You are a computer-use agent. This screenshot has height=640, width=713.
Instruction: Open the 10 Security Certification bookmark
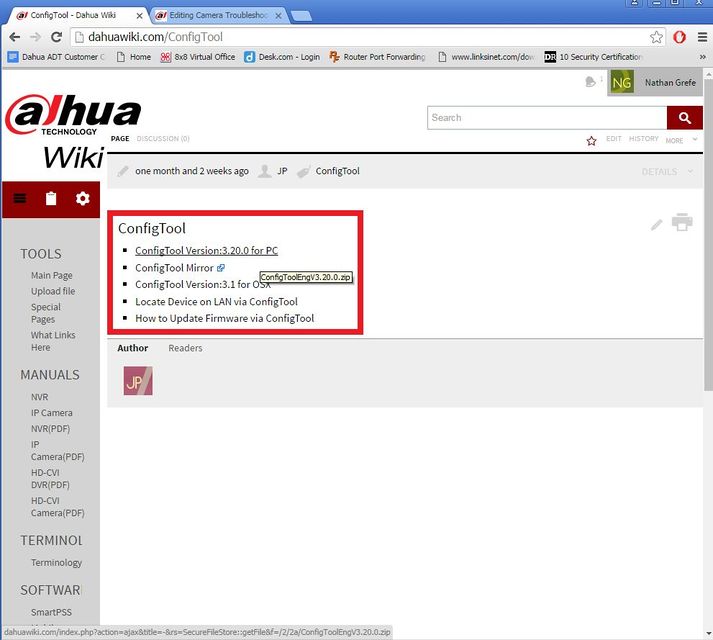click(593, 57)
